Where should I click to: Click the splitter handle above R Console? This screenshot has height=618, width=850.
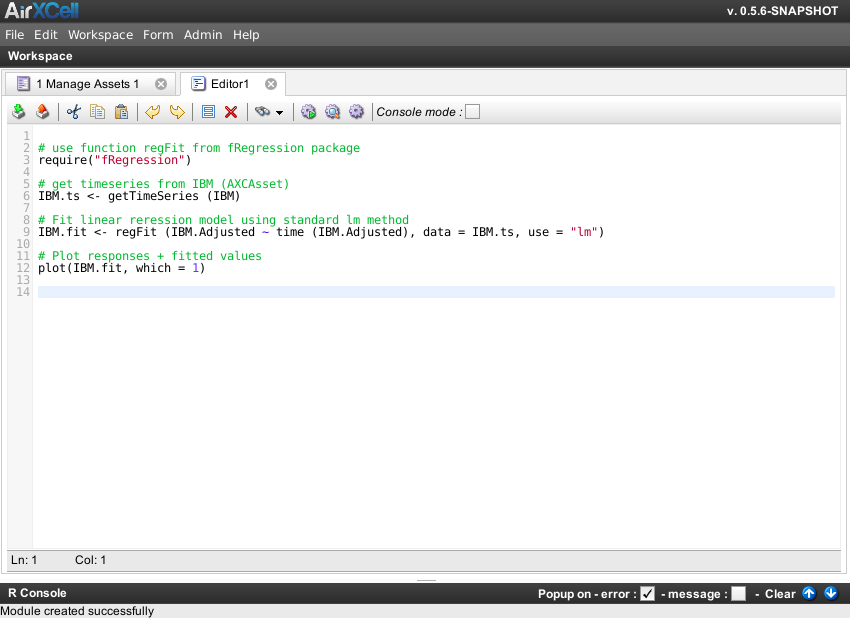click(426, 581)
